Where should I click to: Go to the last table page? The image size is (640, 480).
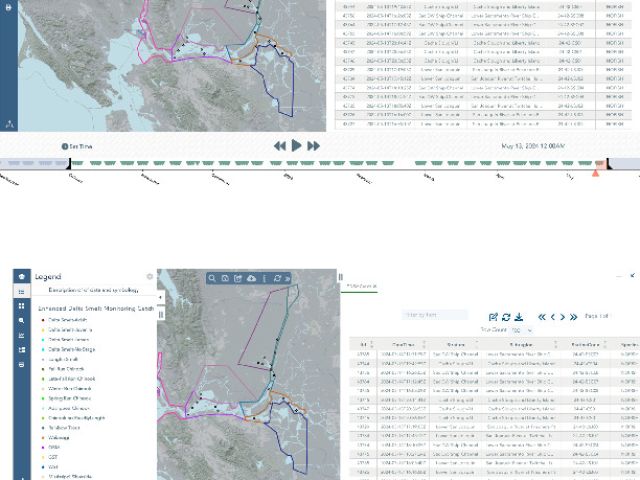coord(573,317)
